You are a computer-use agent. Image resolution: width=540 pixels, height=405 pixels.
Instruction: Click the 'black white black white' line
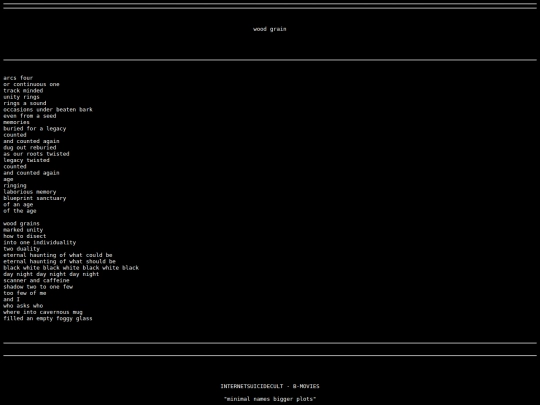pos(71,268)
